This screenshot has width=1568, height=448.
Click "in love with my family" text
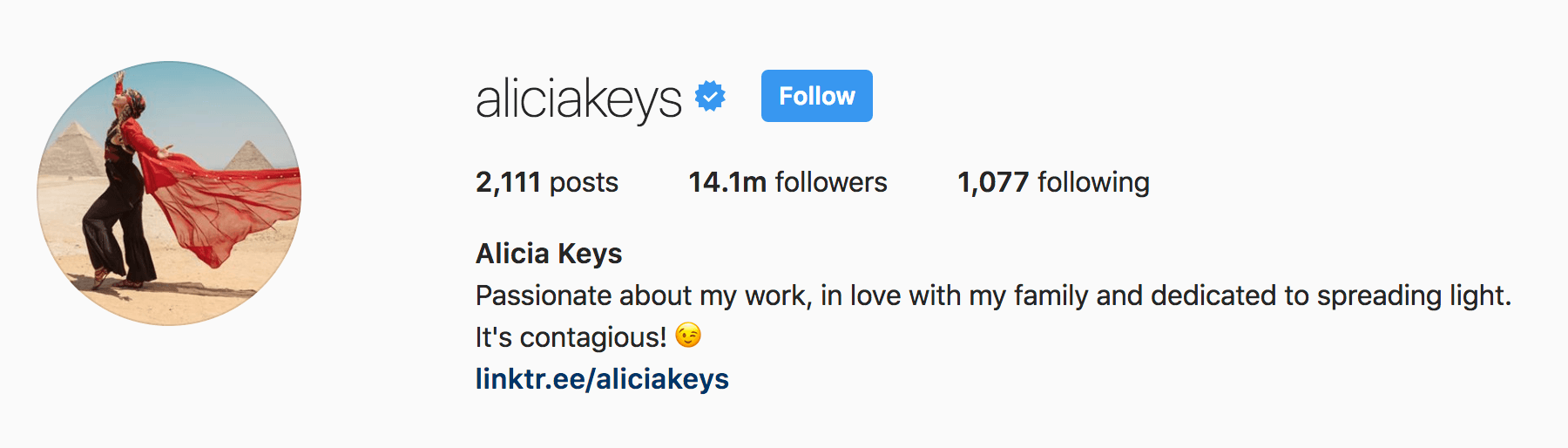(x=955, y=296)
